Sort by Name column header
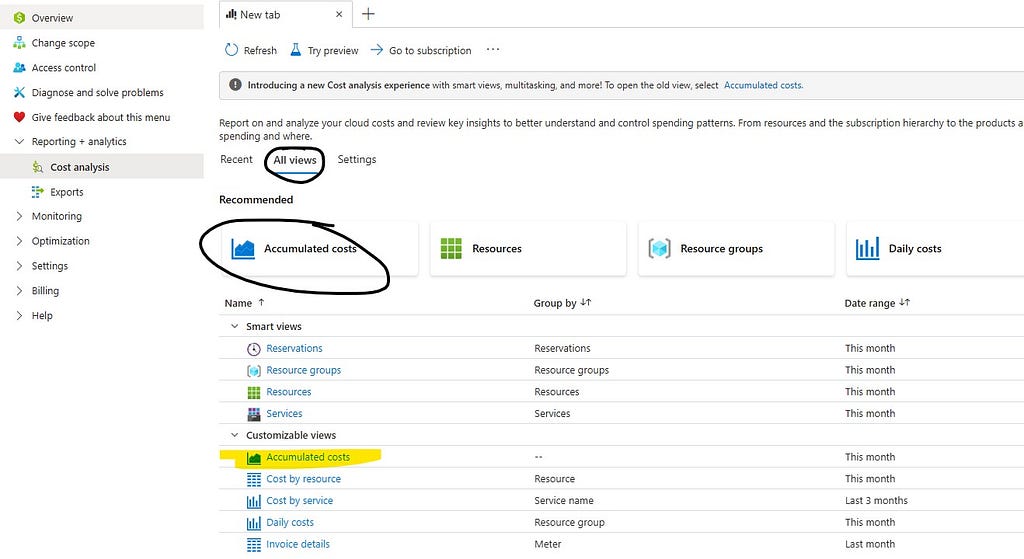The image size is (1024, 559). [x=245, y=303]
